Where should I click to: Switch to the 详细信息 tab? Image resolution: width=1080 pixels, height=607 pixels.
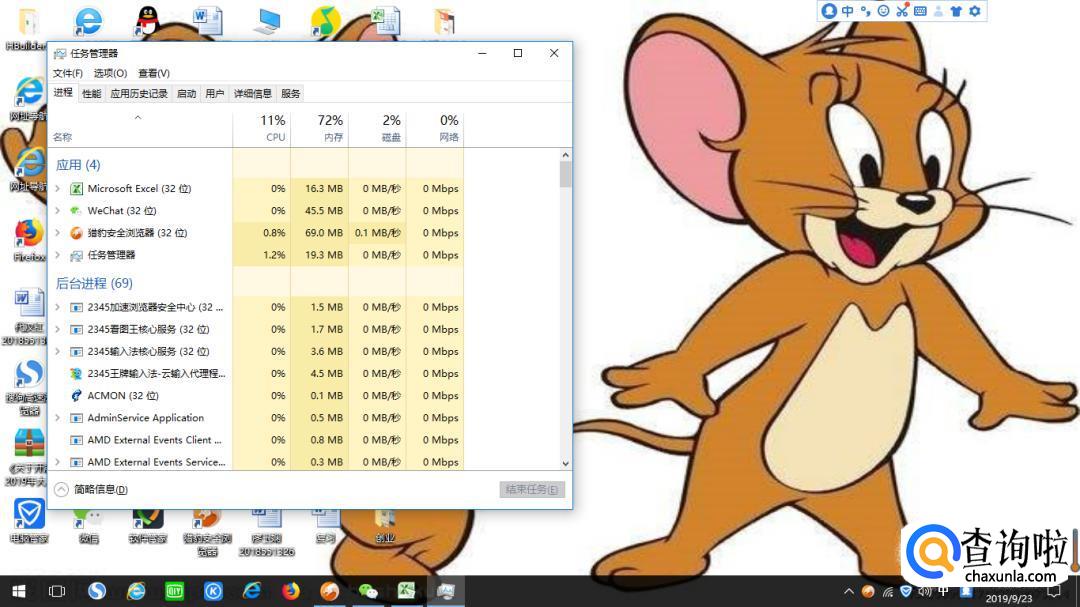click(x=253, y=94)
